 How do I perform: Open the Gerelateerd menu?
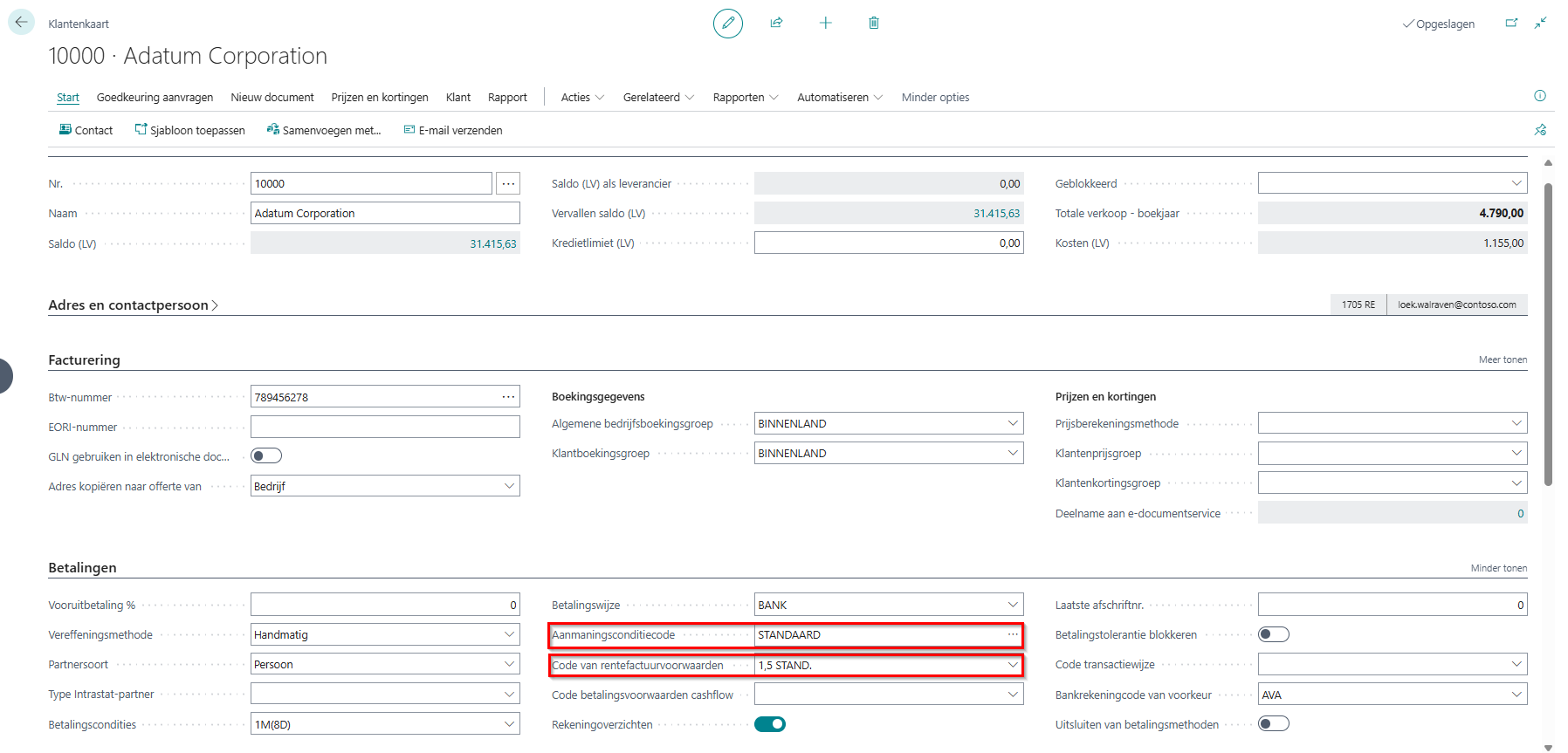[658, 97]
